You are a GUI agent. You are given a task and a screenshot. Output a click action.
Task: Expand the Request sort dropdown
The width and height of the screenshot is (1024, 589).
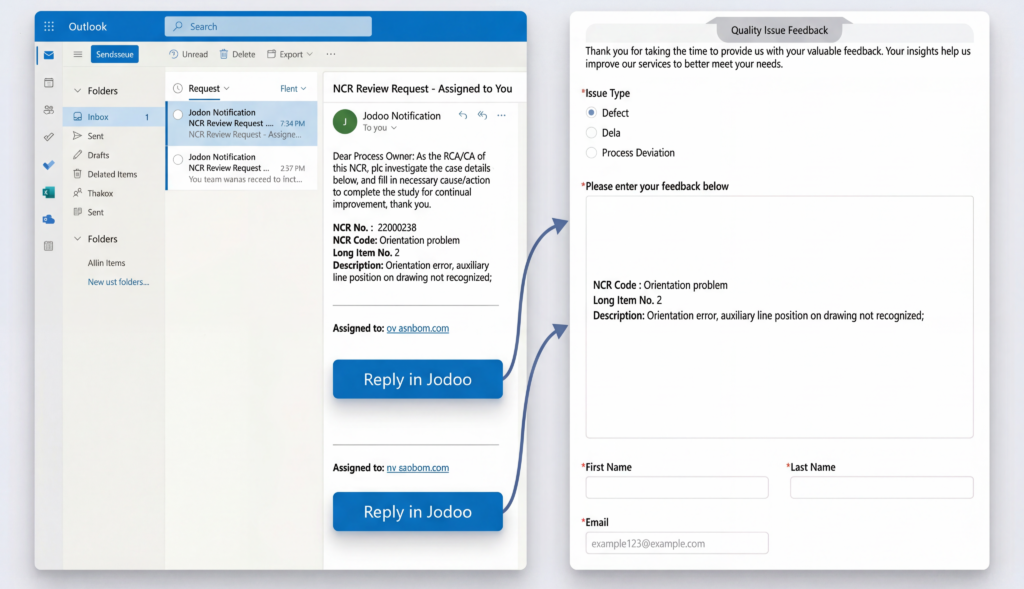208,89
